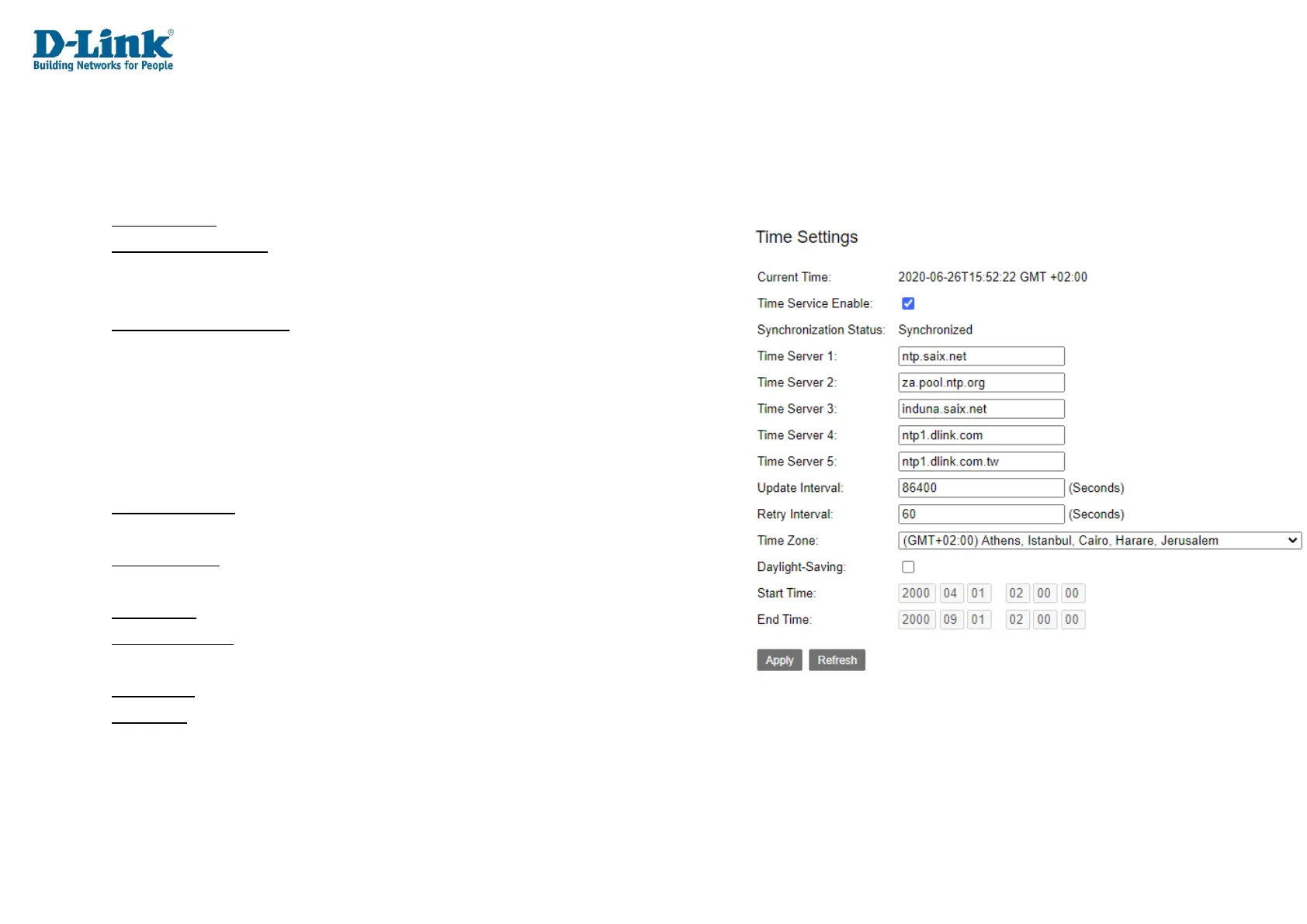Focus the Time Server 3 field
This screenshot has width=1307, height=924.
click(x=981, y=409)
